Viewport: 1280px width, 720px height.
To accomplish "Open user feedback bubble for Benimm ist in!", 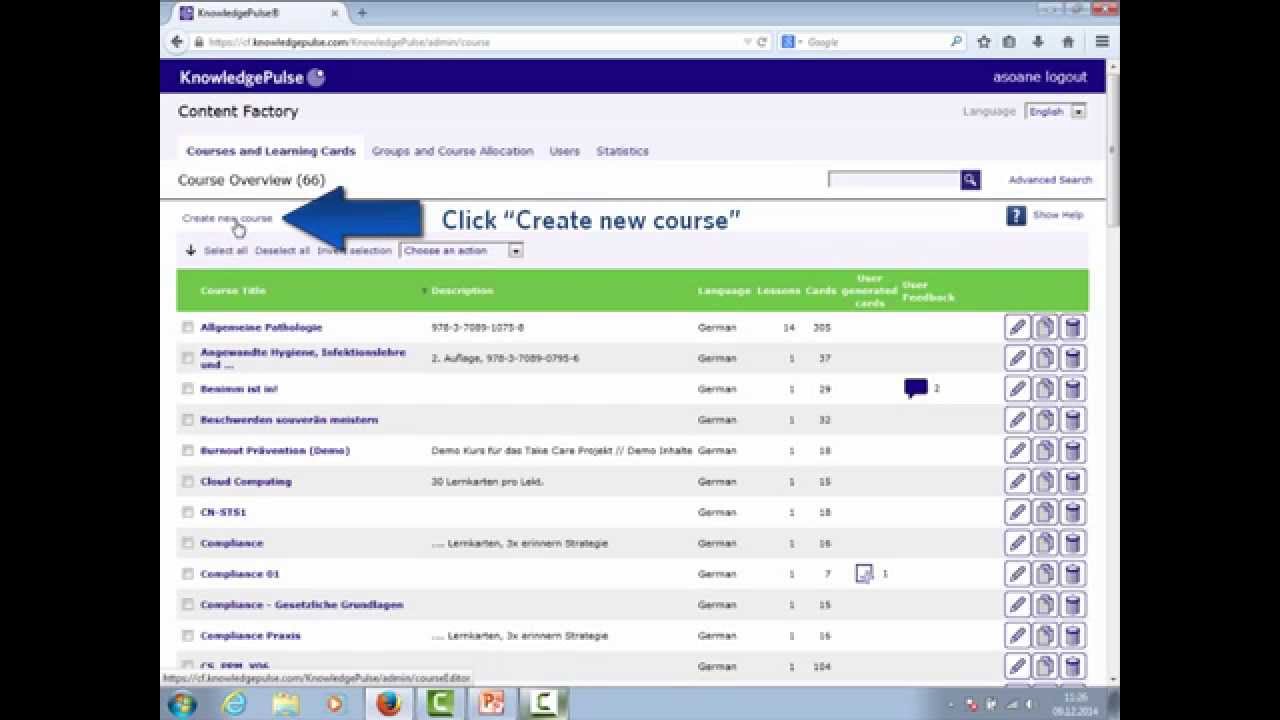I will (x=916, y=388).
